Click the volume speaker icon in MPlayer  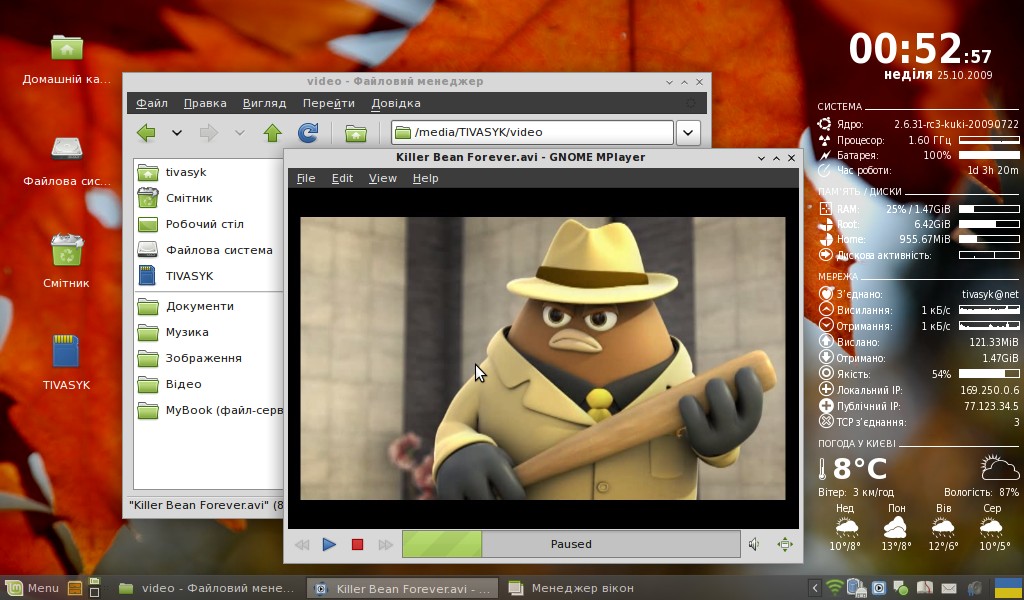coord(754,545)
